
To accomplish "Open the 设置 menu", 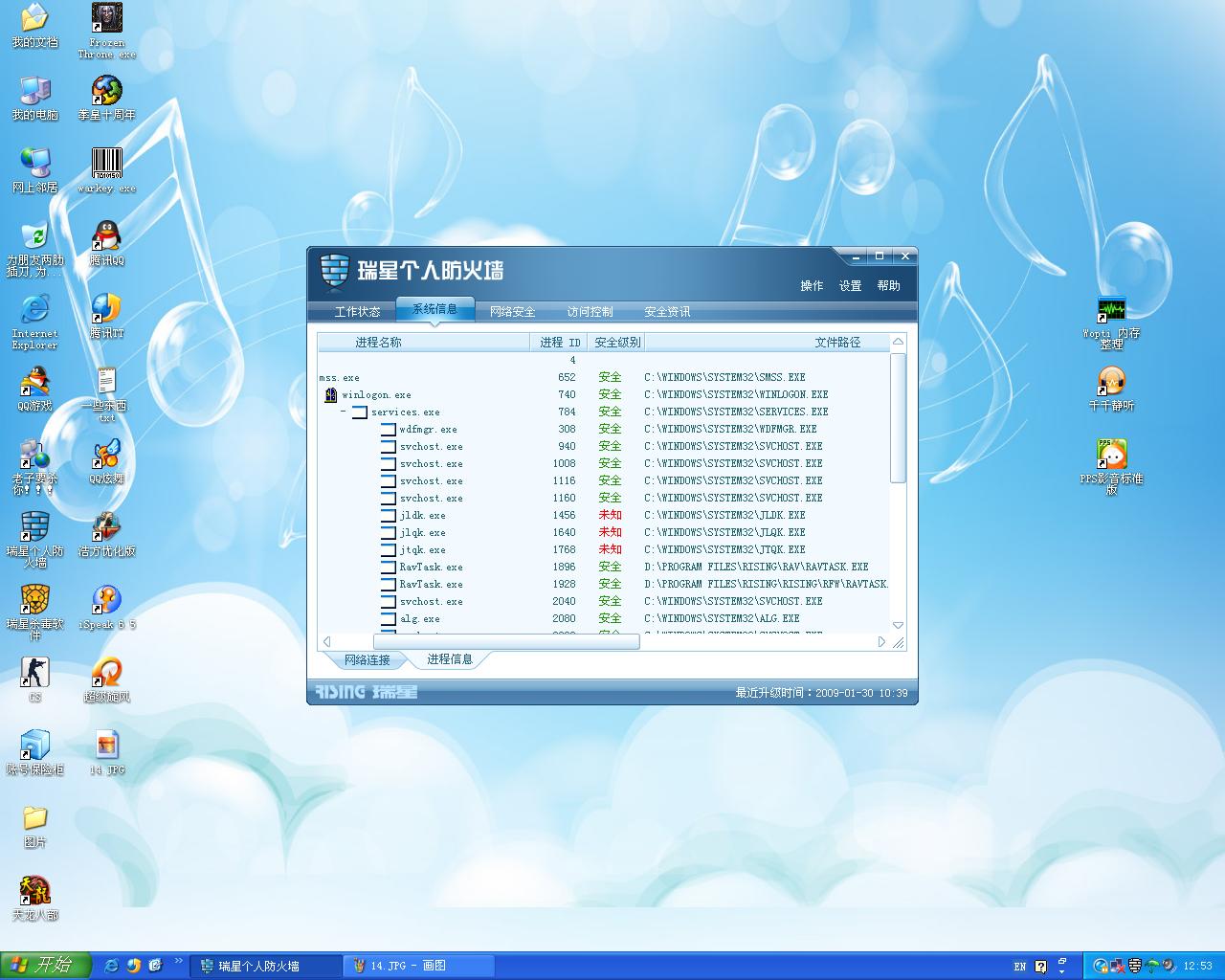I will point(850,285).
